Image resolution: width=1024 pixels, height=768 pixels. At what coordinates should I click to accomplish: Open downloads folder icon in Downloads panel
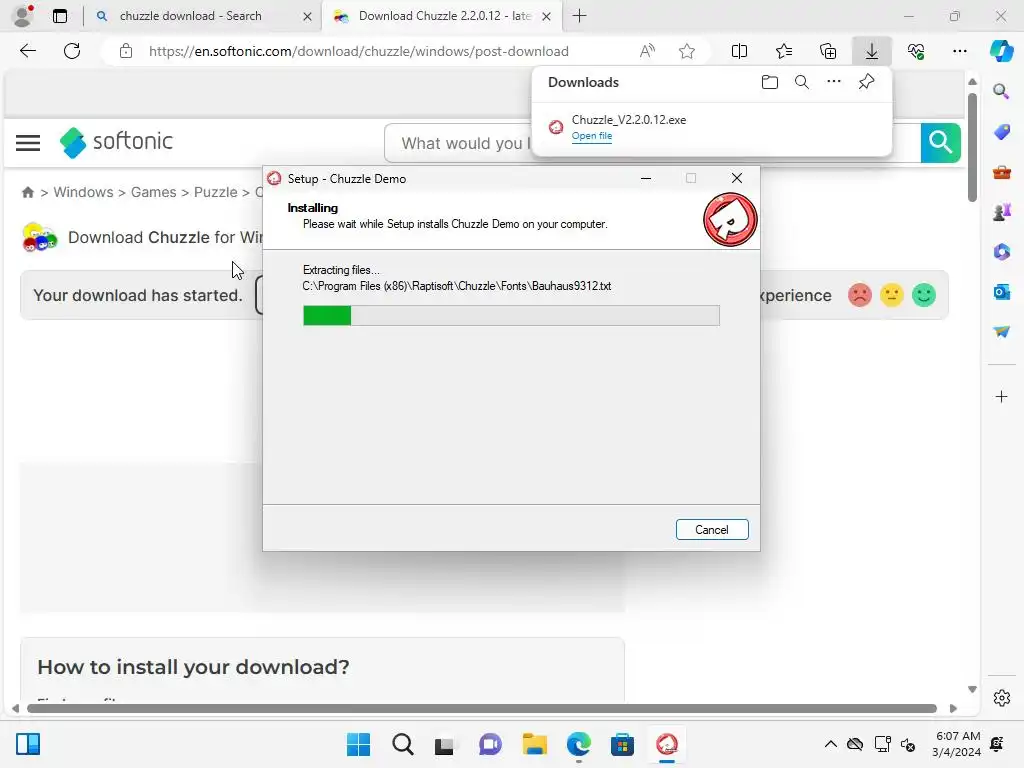(x=769, y=82)
